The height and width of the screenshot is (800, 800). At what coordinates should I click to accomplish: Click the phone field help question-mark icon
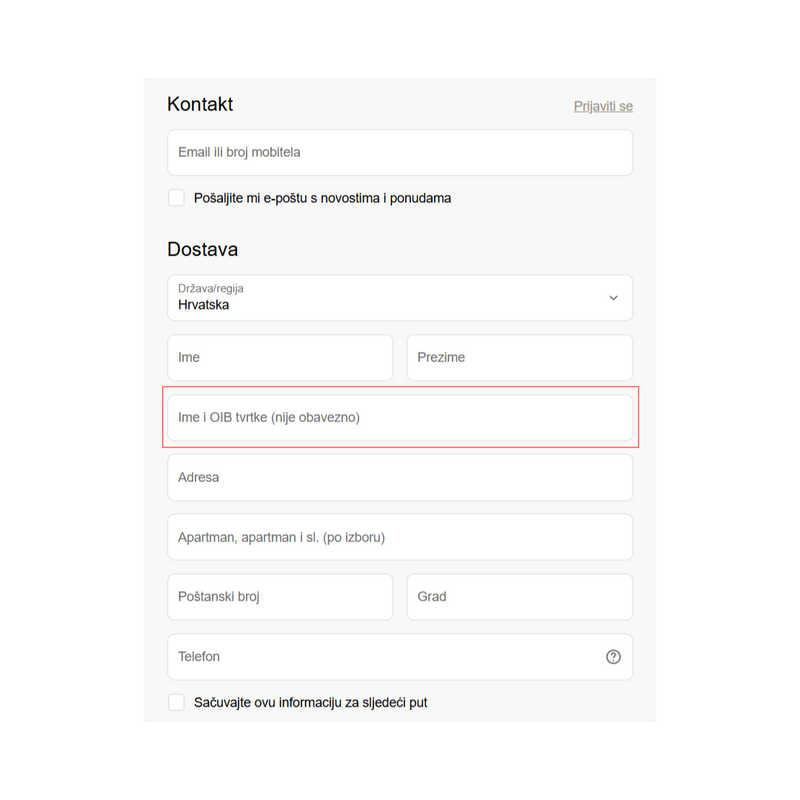[x=613, y=657]
